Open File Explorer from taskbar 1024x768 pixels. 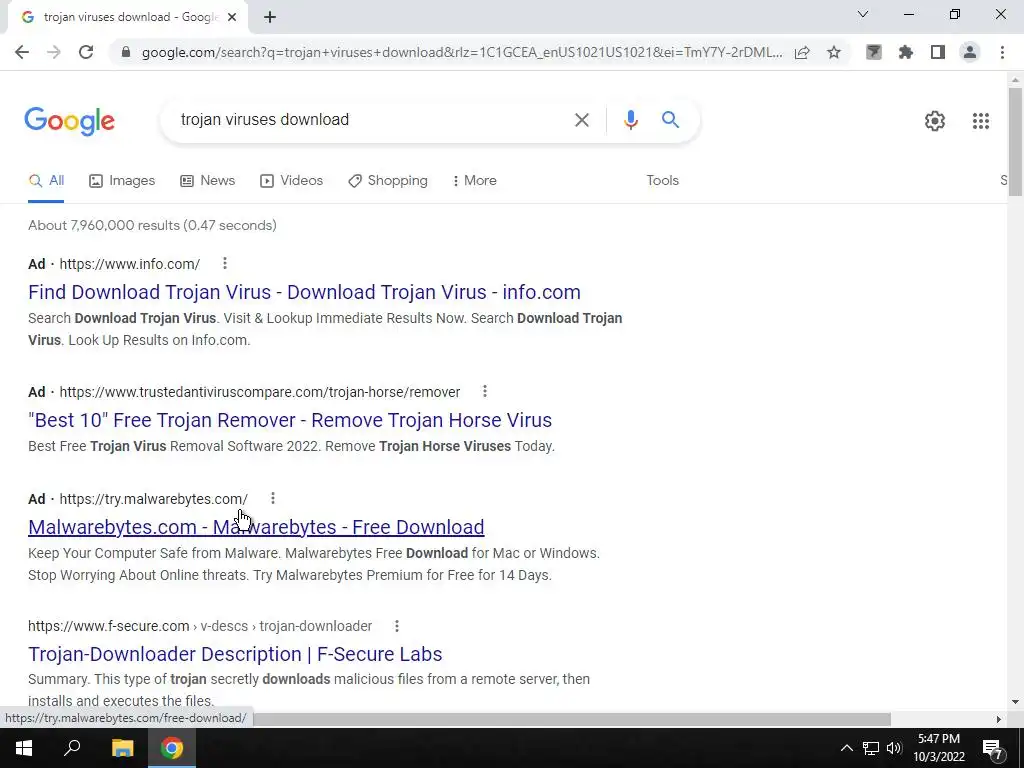[122, 748]
